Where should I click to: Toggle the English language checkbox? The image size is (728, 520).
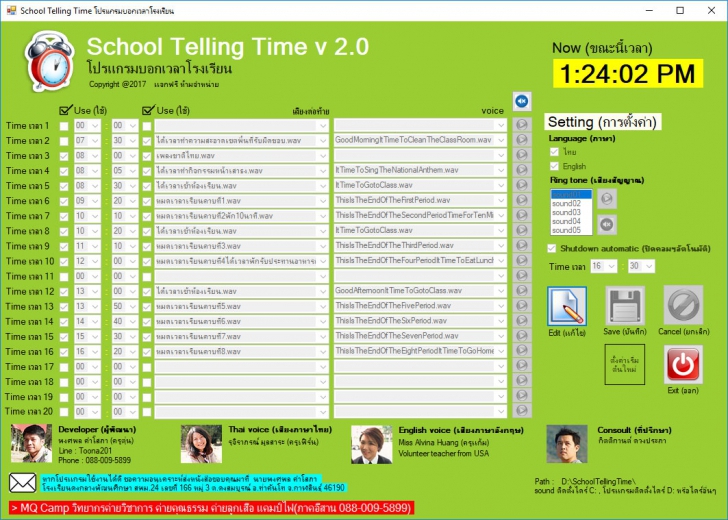(554, 166)
